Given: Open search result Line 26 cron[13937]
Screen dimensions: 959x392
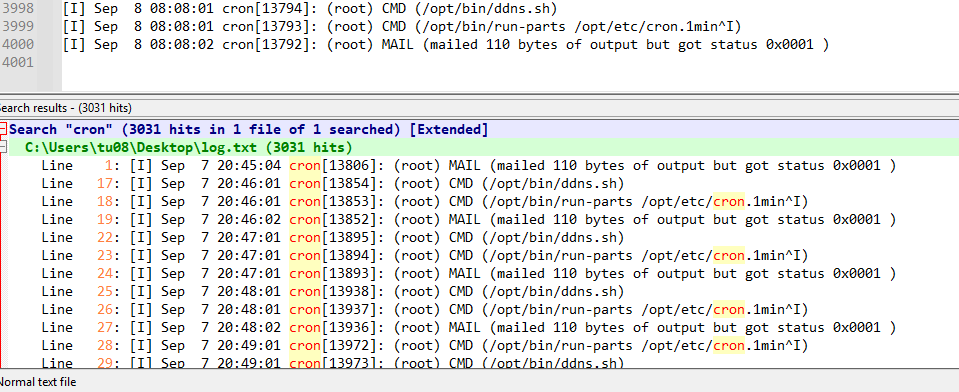Looking at the screenshot, I should pos(425,309).
